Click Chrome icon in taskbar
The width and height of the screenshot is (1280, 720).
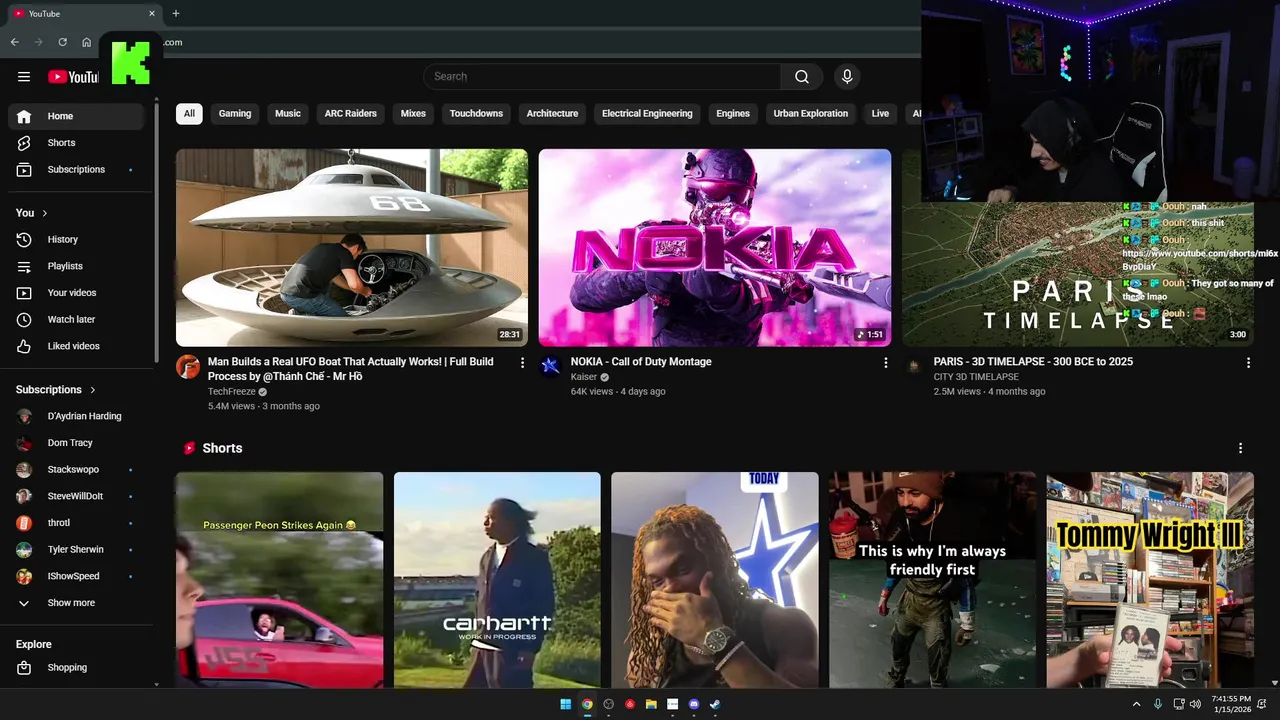[x=587, y=704]
